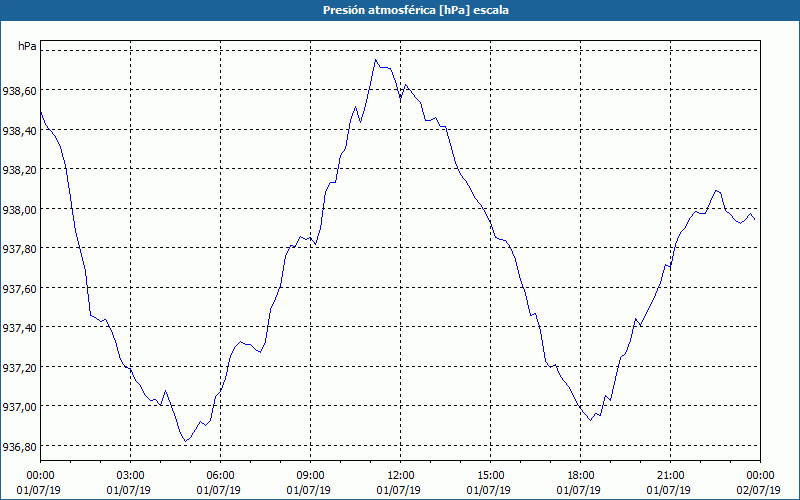
Task: Click the 12:00 time axis label
Action: (401, 476)
